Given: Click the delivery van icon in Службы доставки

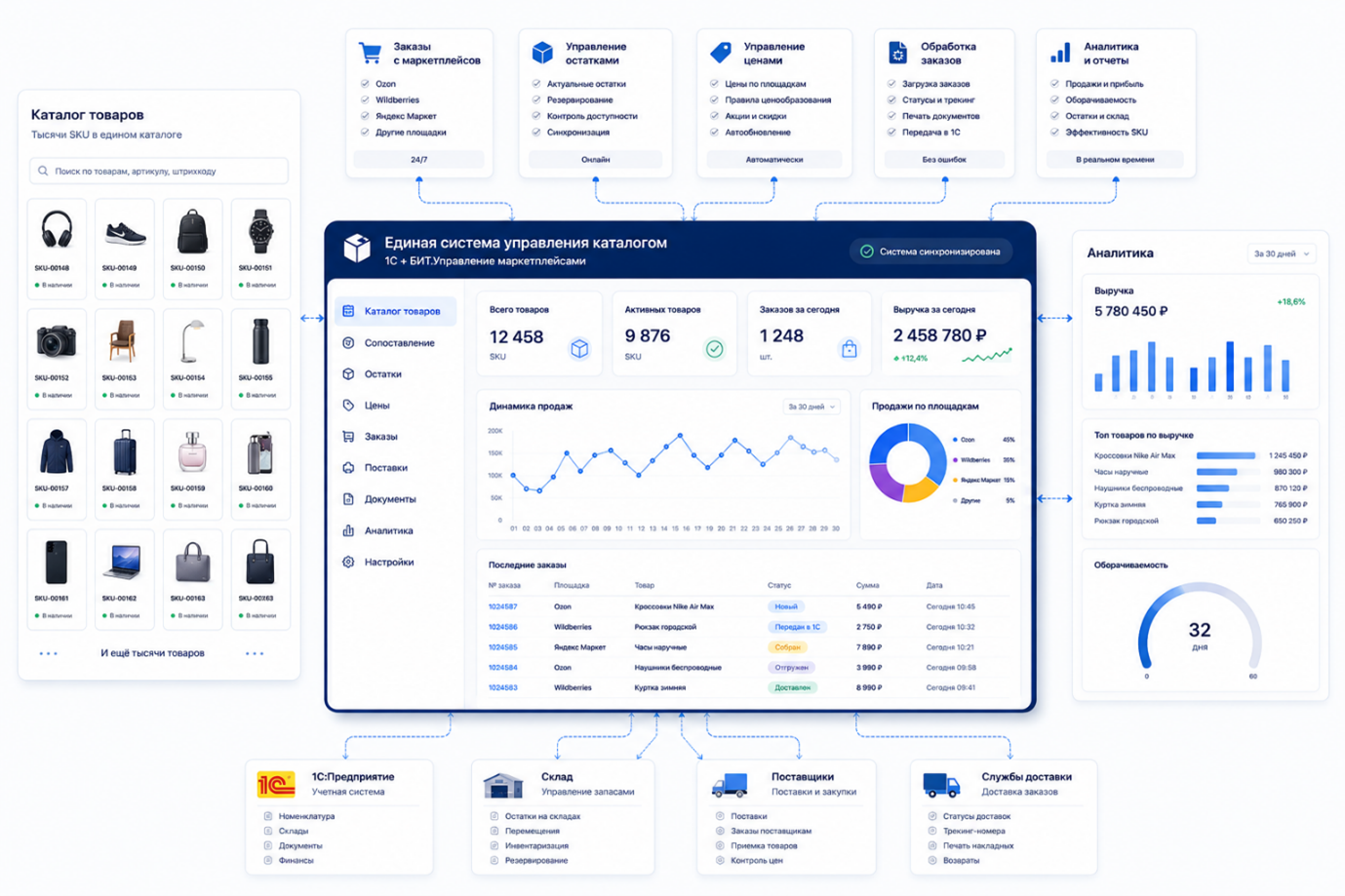Looking at the screenshot, I should click(x=941, y=784).
